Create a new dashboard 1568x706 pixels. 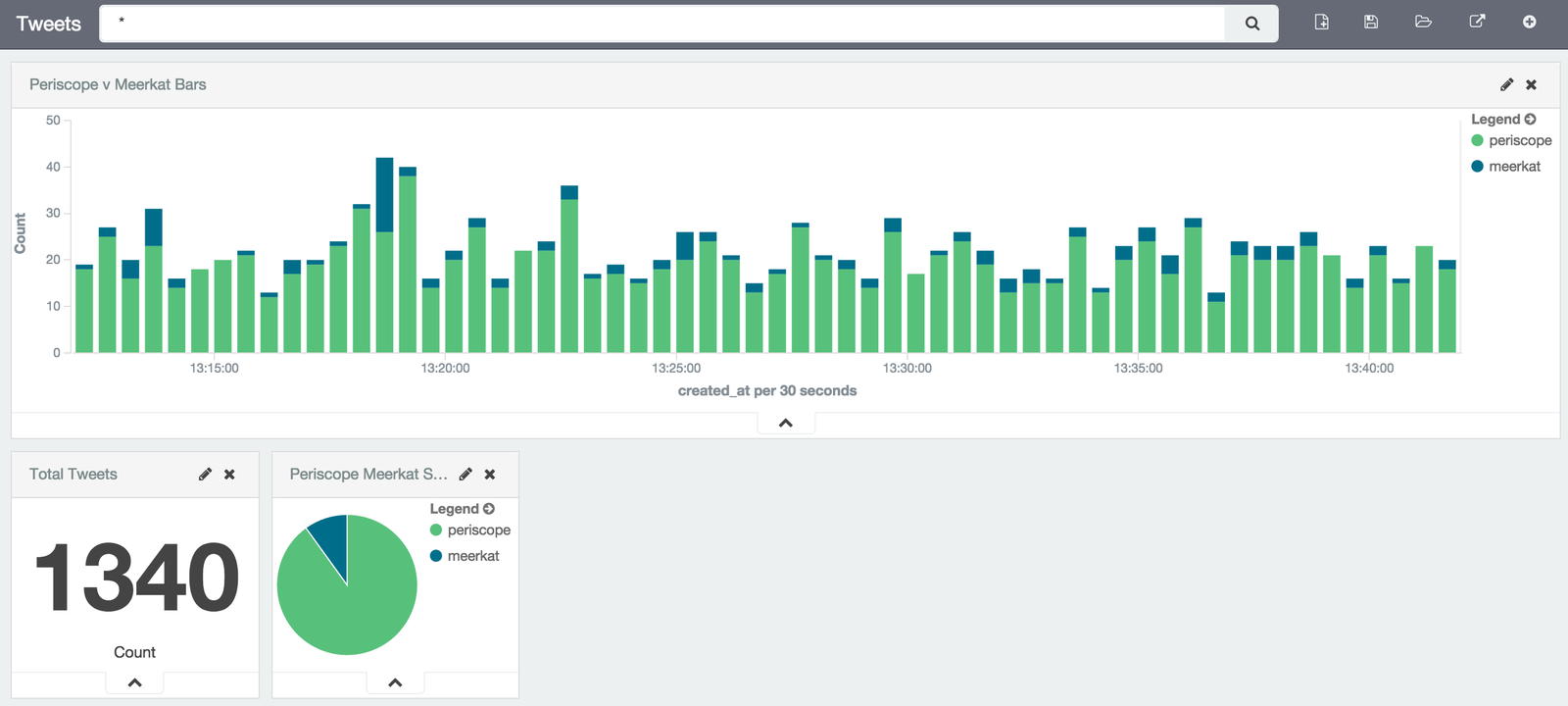click(1321, 22)
